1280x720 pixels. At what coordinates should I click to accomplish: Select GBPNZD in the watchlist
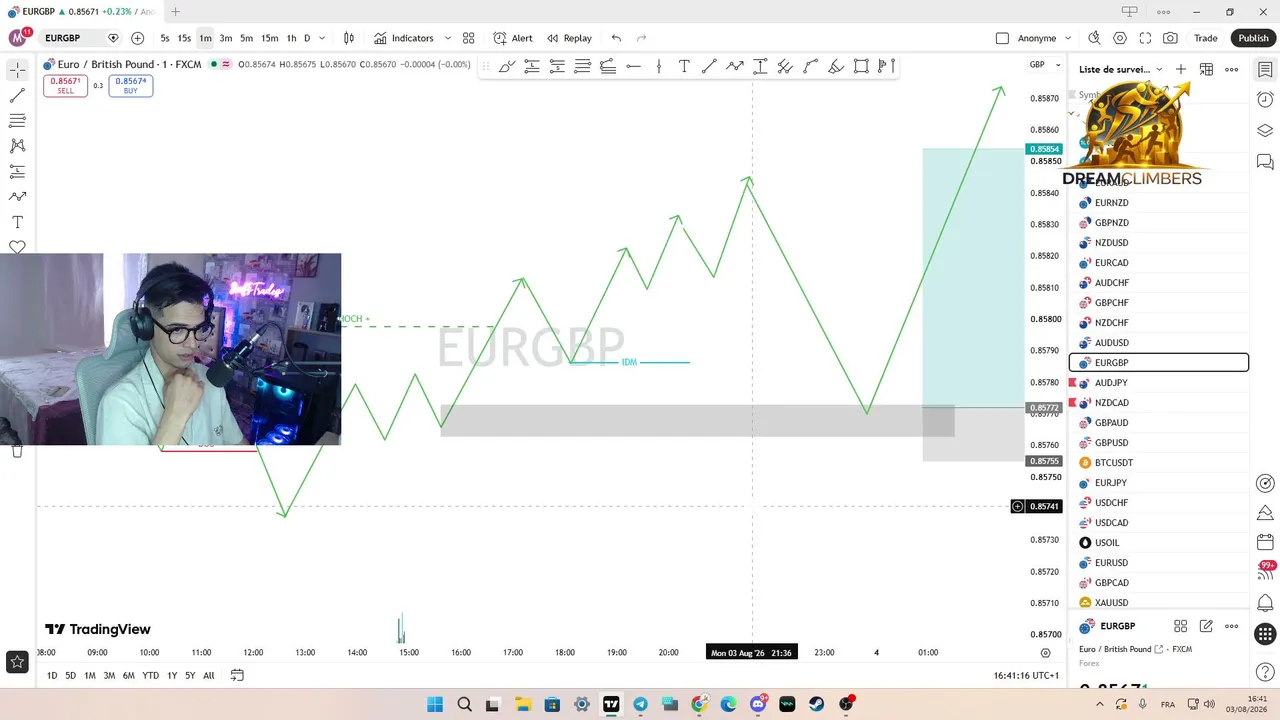pos(1159,223)
